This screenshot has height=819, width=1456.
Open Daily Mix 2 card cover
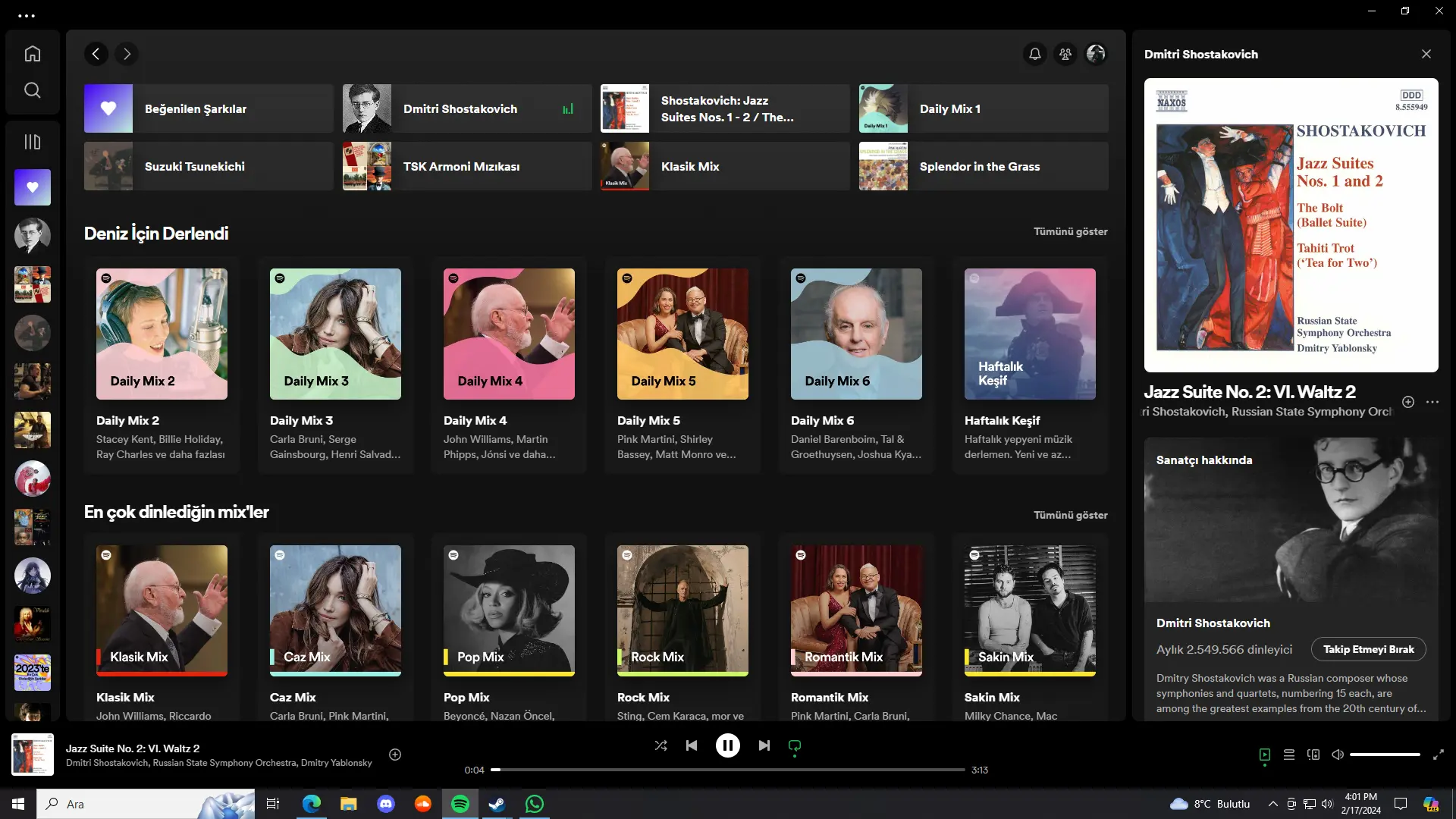(x=162, y=334)
